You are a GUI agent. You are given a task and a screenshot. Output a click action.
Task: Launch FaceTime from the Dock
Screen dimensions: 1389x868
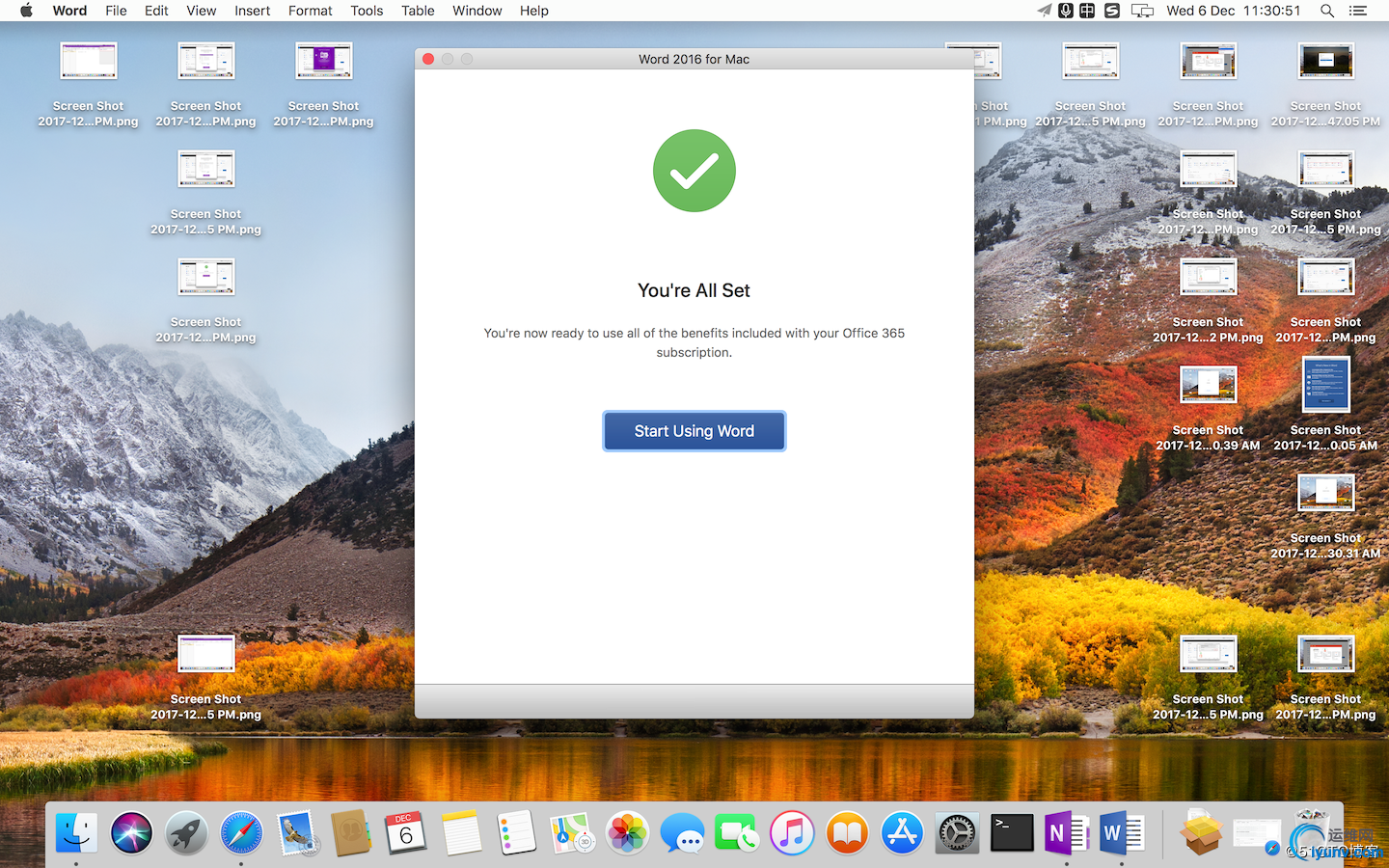[737, 833]
